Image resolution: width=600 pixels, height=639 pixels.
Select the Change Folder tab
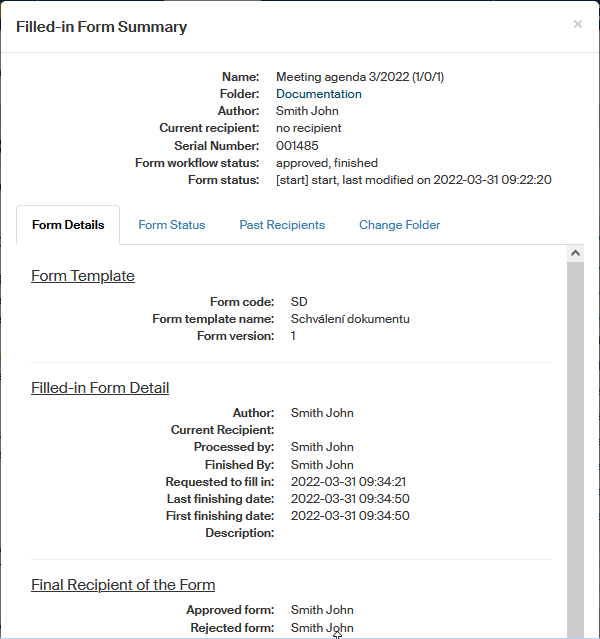point(399,225)
